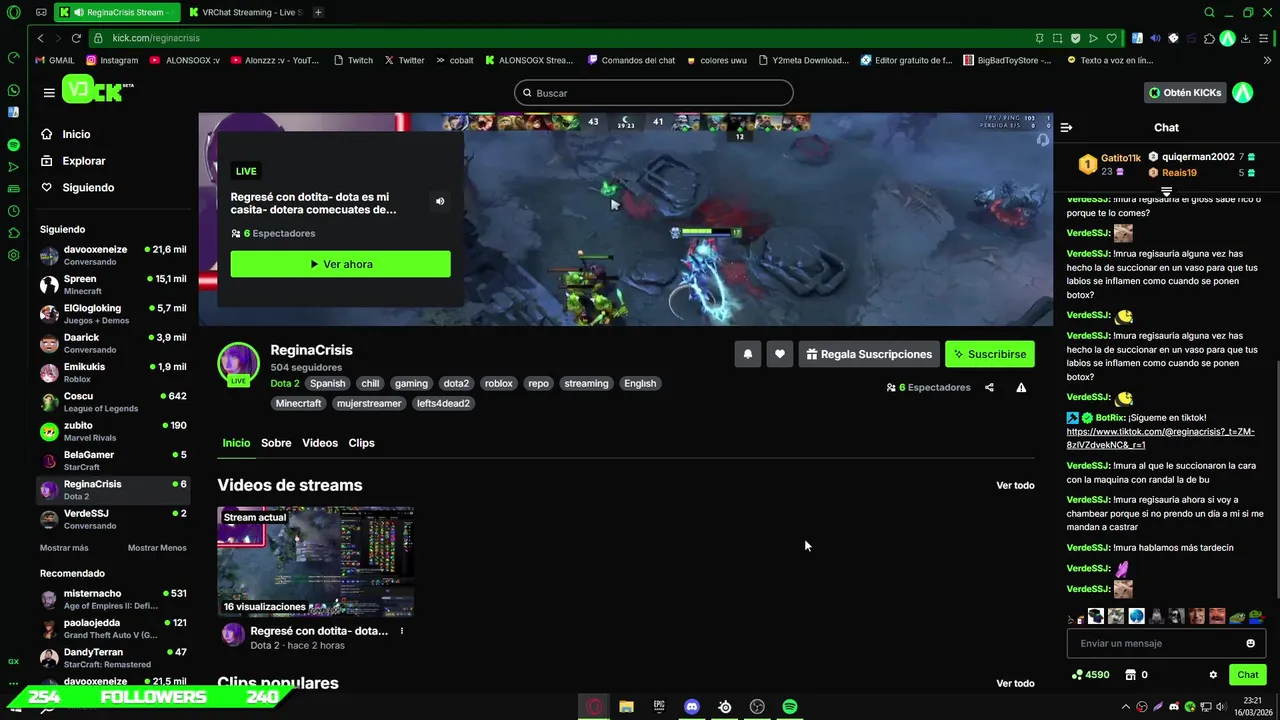The width and height of the screenshot is (1280, 720).
Task: Open the Stream actual video thumbnail
Action: pyautogui.click(x=315, y=562)
